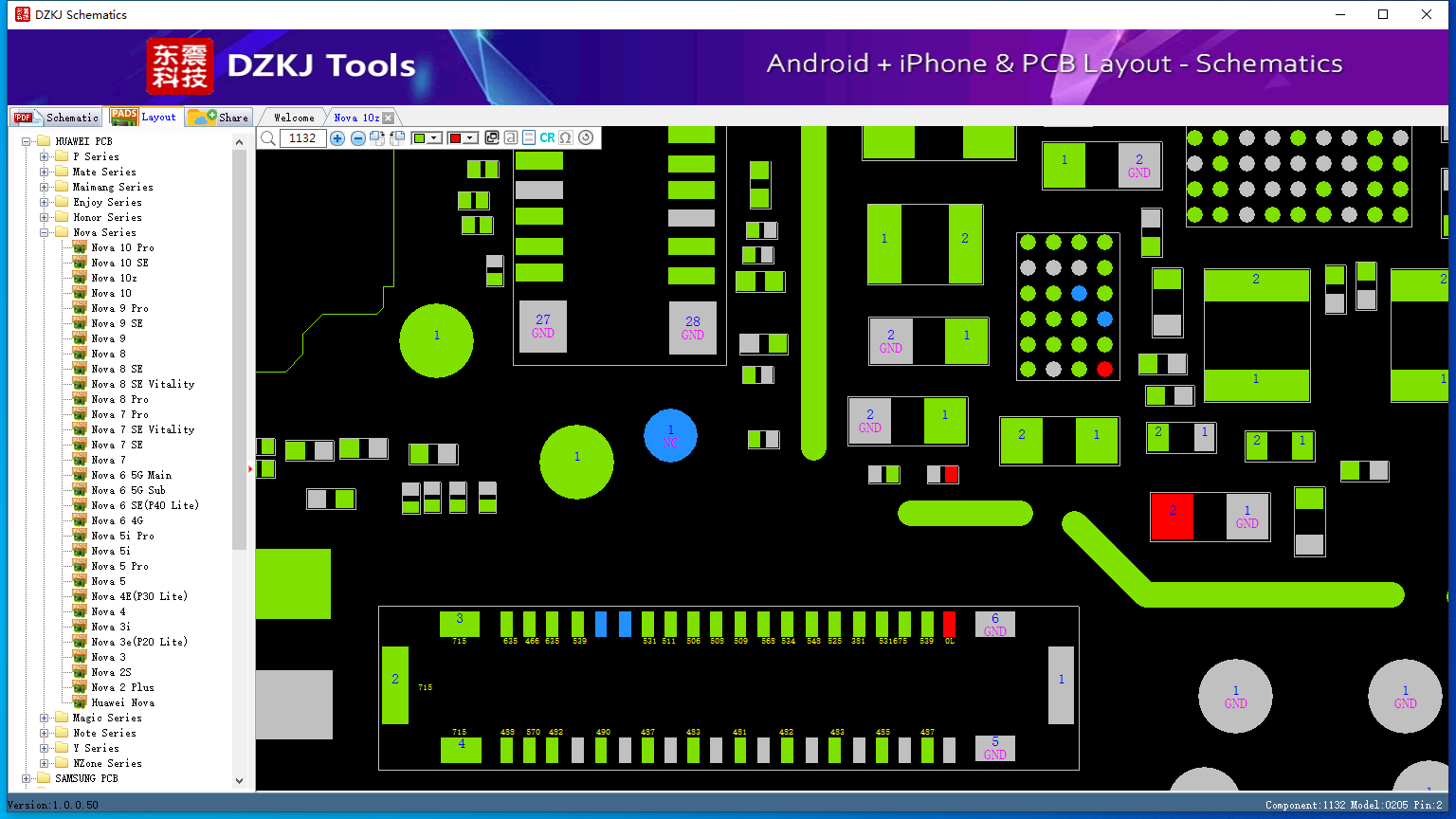The image size is (1456, 819).
Task: Click the tree panel scroll-up arrow
Action: point(239,141)
